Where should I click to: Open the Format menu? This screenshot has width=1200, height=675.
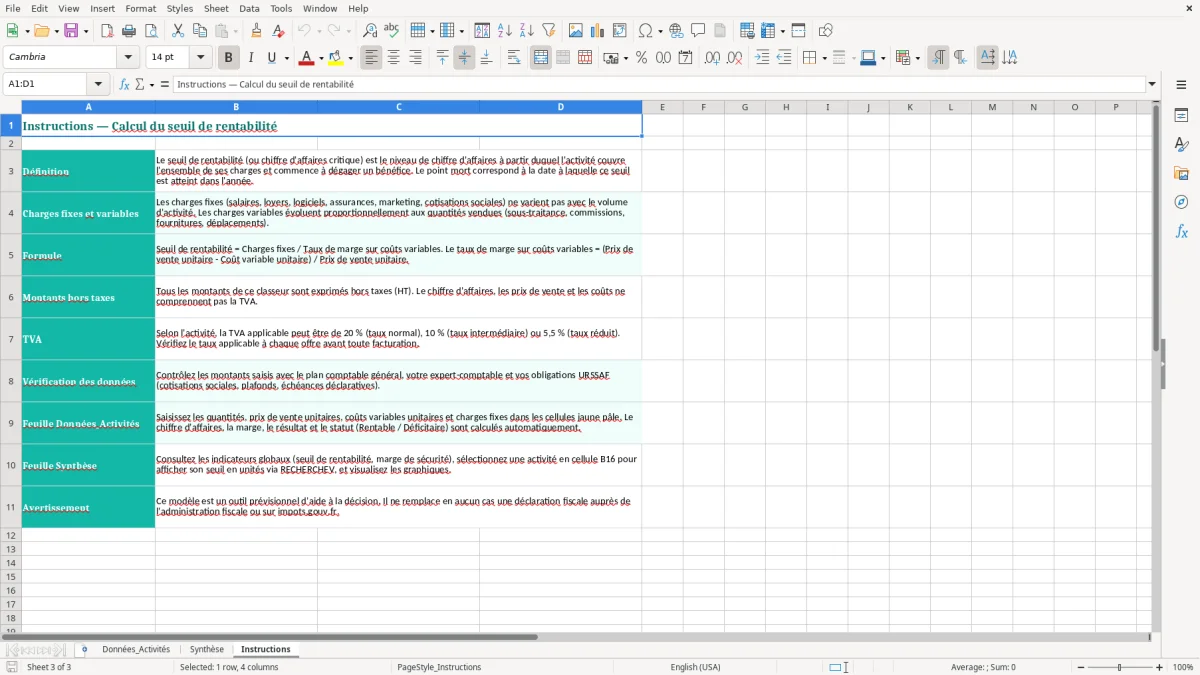[x=141, y=8]
